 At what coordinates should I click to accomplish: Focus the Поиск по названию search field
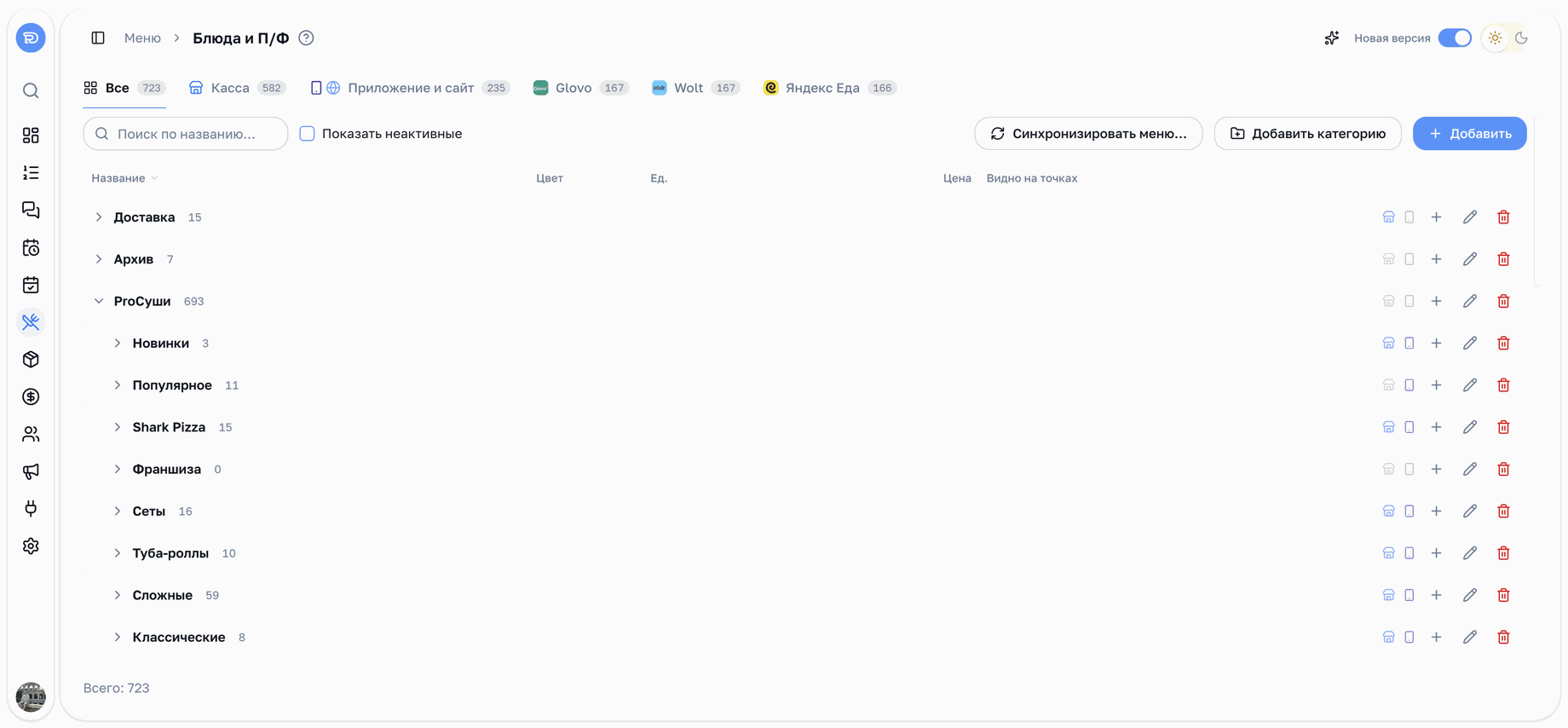186,134
